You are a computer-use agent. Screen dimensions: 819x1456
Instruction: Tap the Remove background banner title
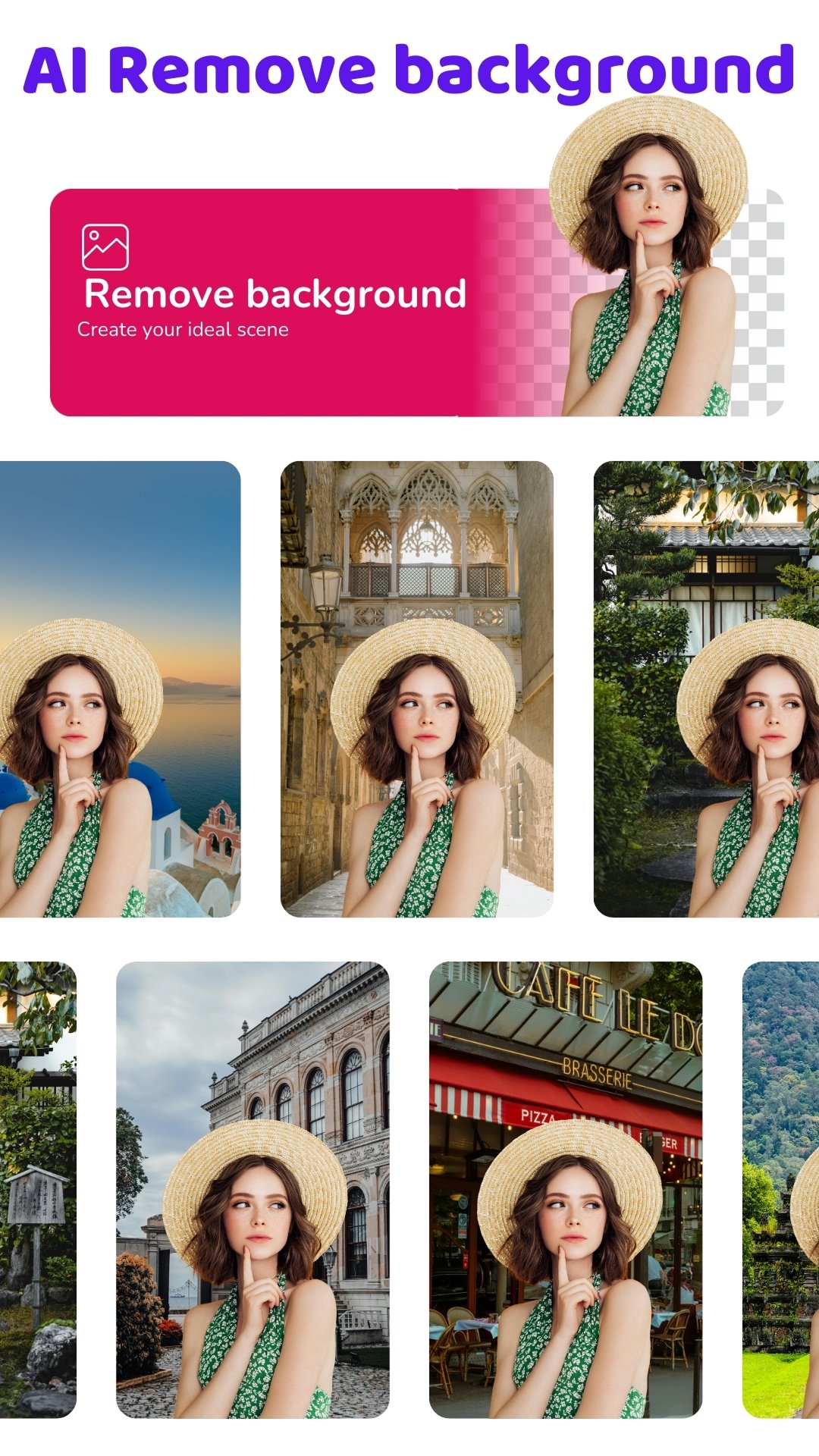pyautogui.click(x=275, y=294)
